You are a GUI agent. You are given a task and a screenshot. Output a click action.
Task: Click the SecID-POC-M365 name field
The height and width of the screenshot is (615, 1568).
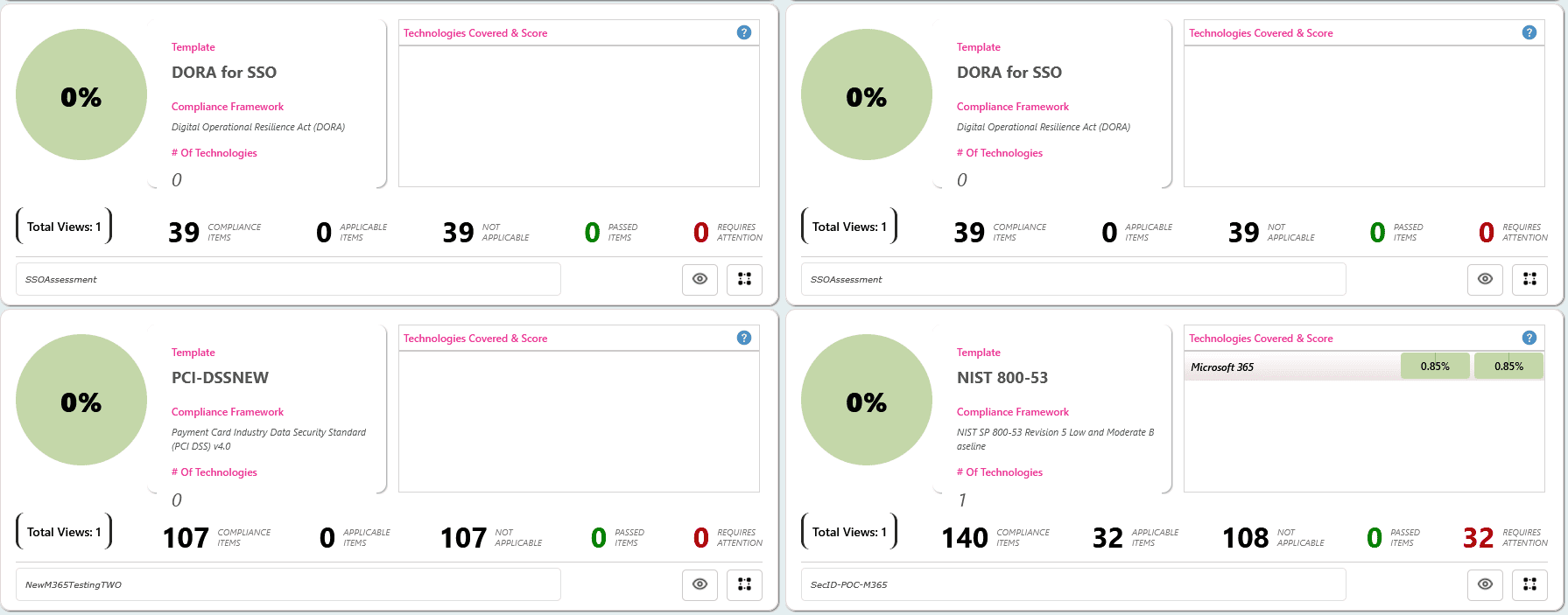1073,584
